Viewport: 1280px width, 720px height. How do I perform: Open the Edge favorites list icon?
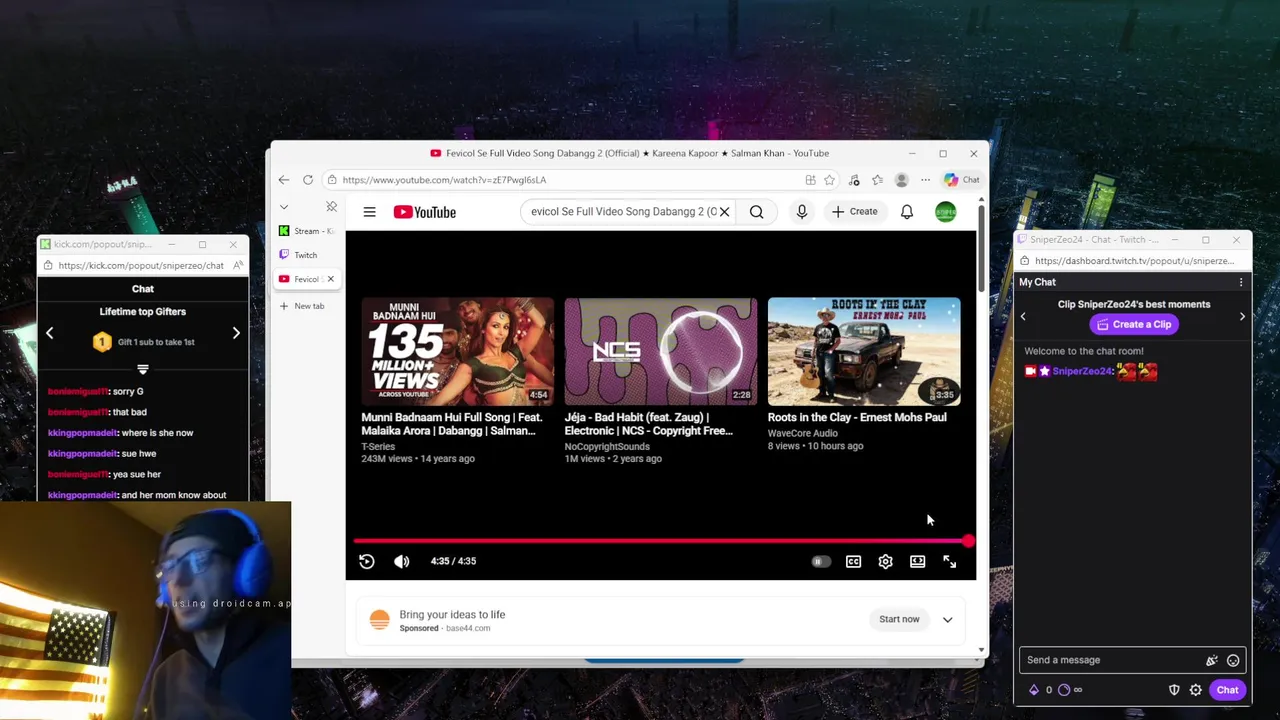(x=877, y=180)
